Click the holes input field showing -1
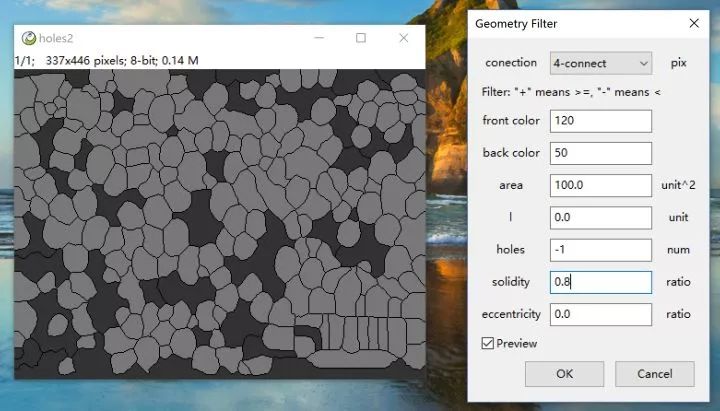720x411 pixels. click(601, 250)
